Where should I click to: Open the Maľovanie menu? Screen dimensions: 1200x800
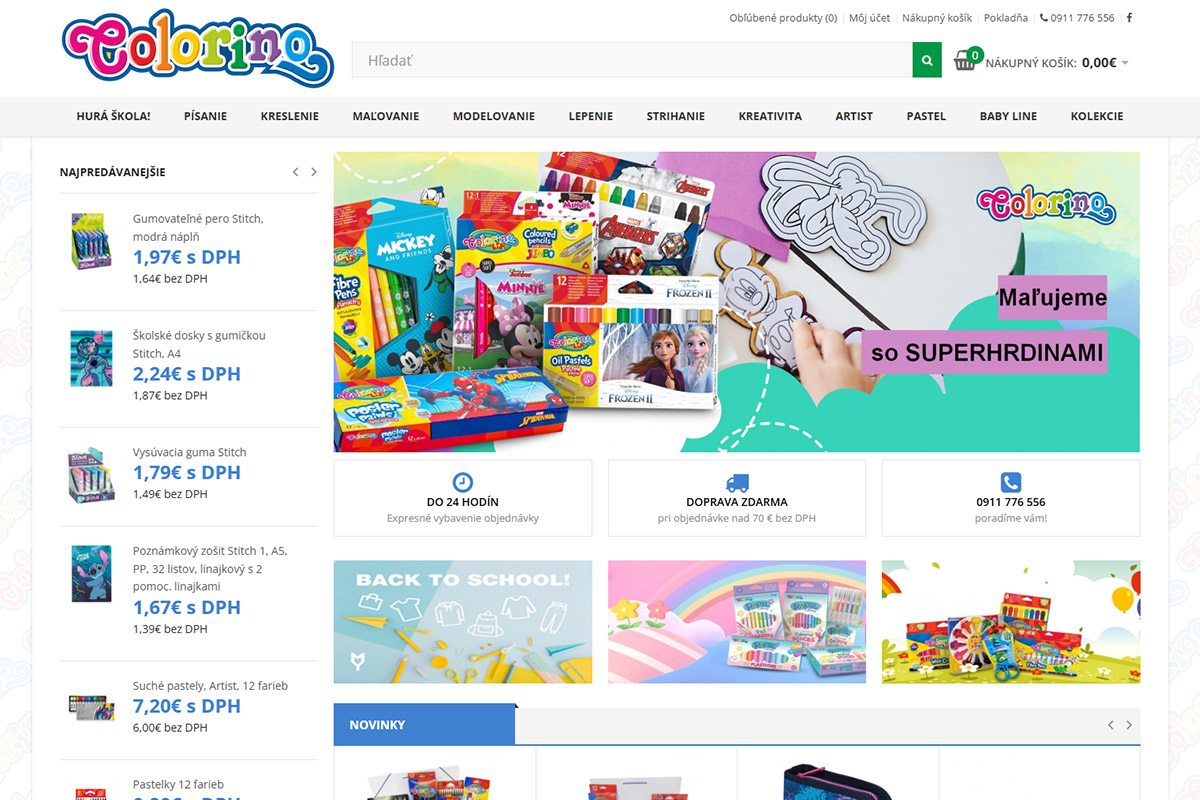pyautogui.click(x=385, y=116)
